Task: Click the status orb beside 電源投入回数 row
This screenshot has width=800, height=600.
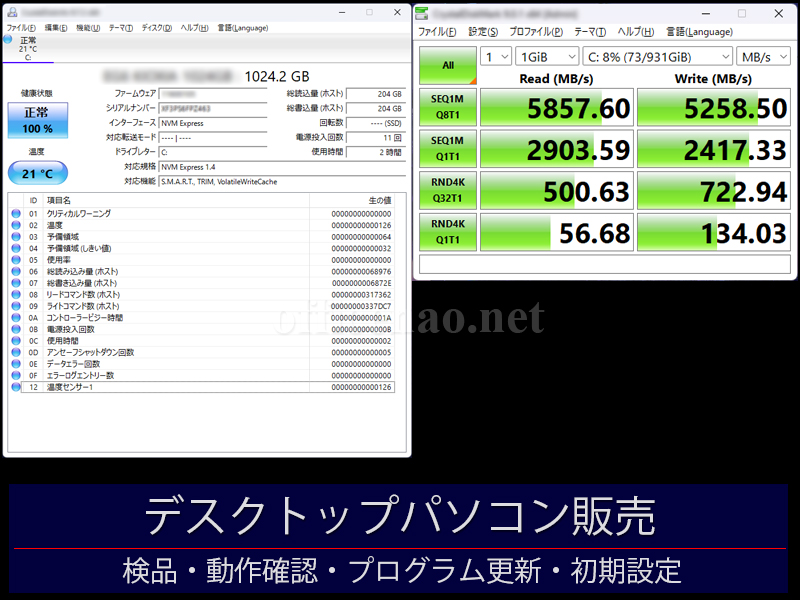Action: pos(15,329)
